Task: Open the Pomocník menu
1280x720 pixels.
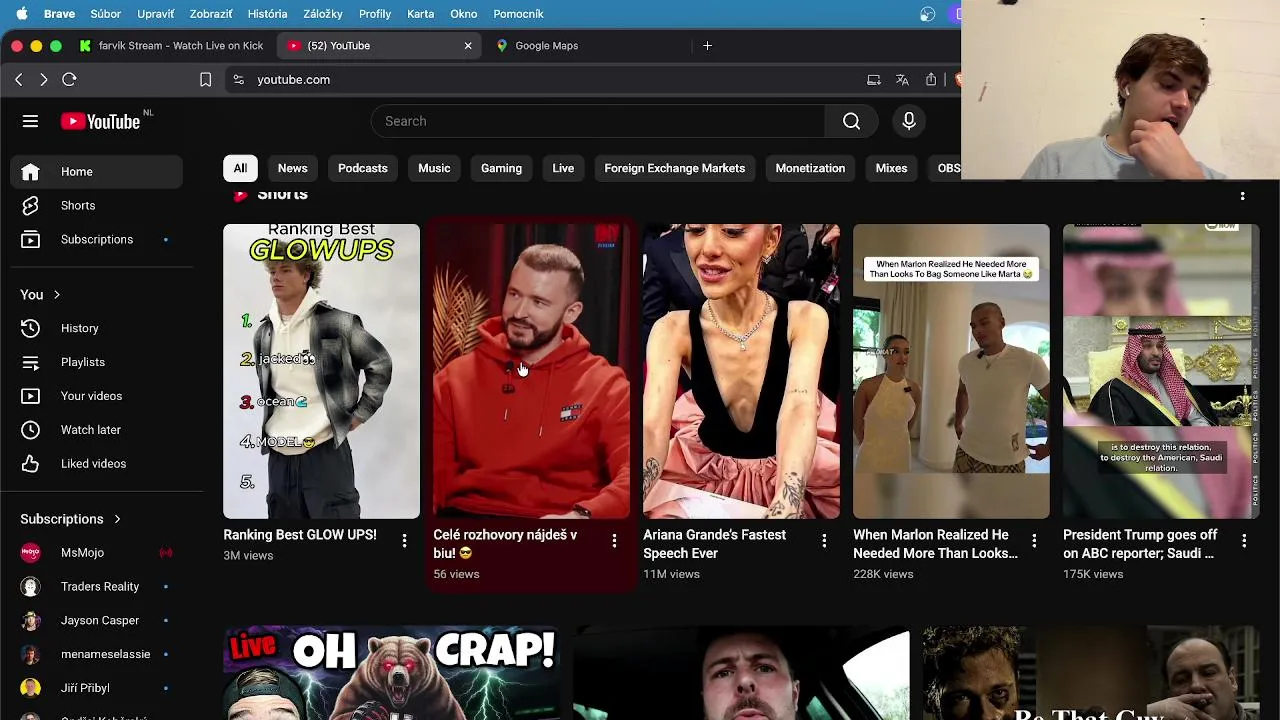Action: tap(518, 14)
